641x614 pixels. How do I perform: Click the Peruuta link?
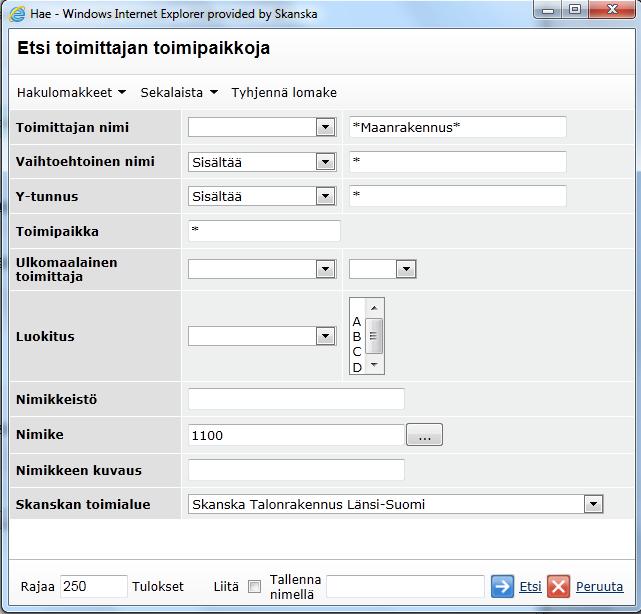pyautogui.click(x=599, y=587)
